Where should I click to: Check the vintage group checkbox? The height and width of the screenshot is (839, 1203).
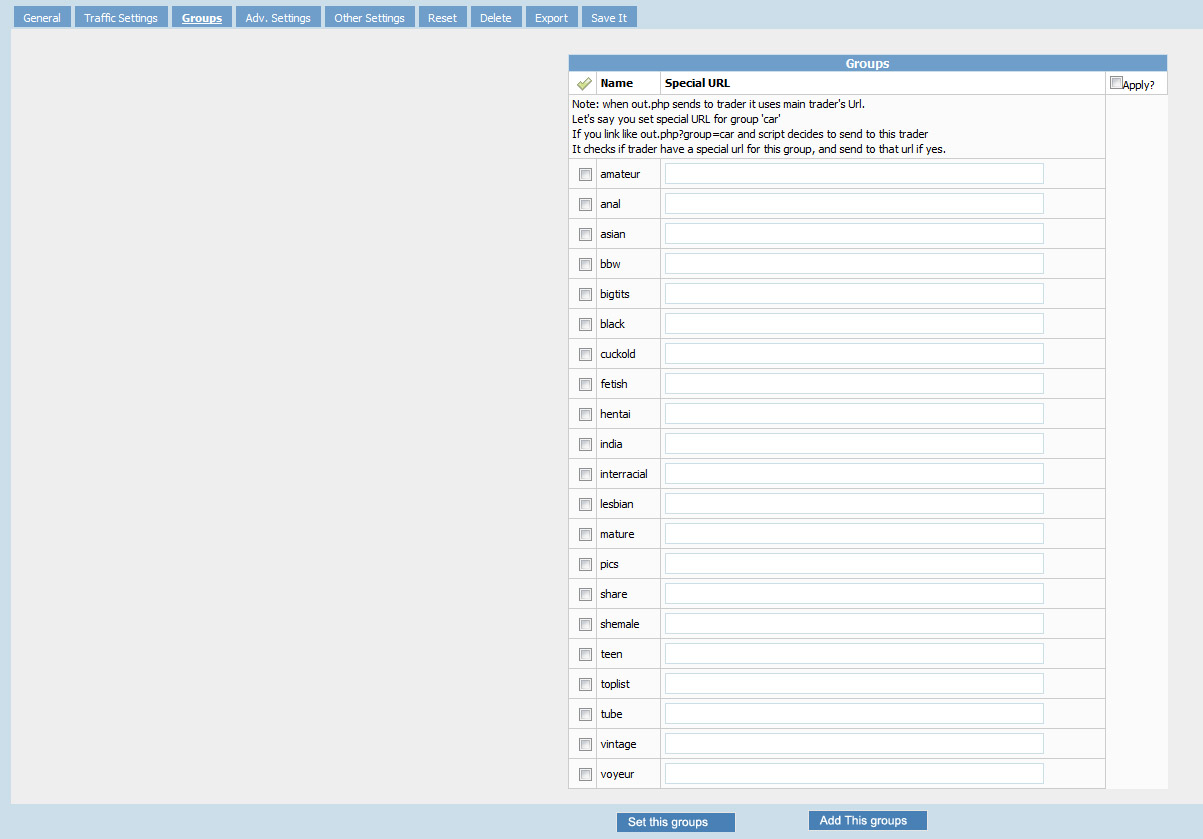pyautogui.click(x=586, y=745)
